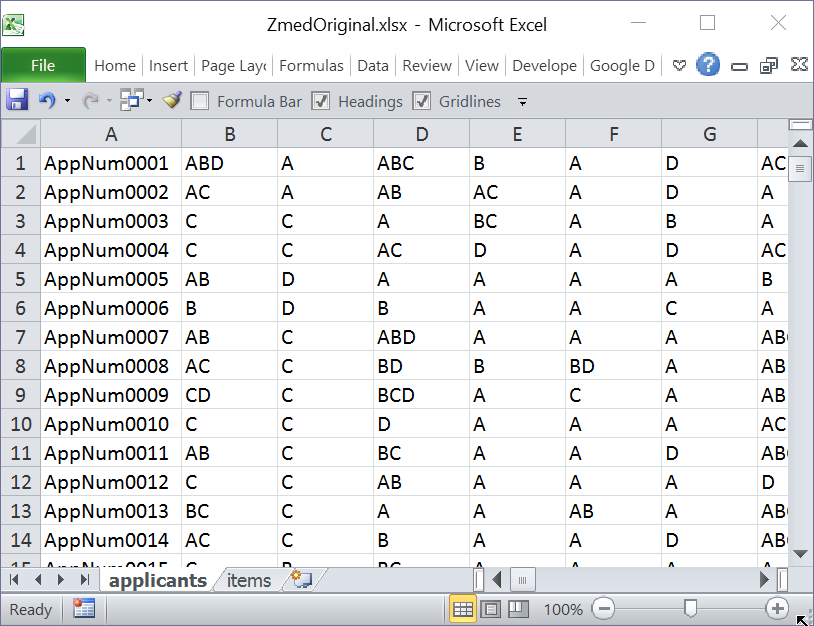Open the File backstage menu

43,65
